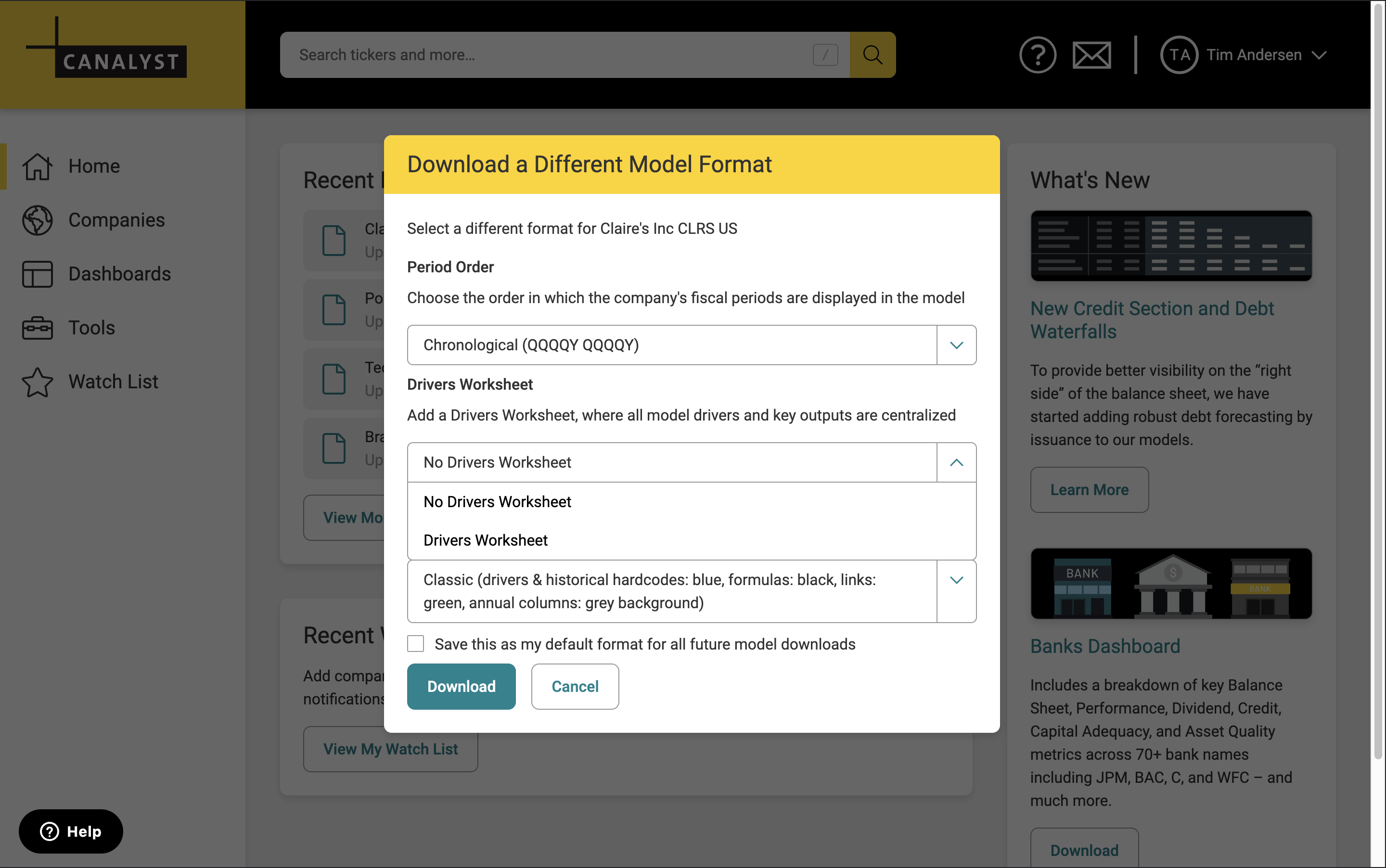1386x868 pixels.
Task: Select 'No Drivers Worksheet' option
Action: 497,501
